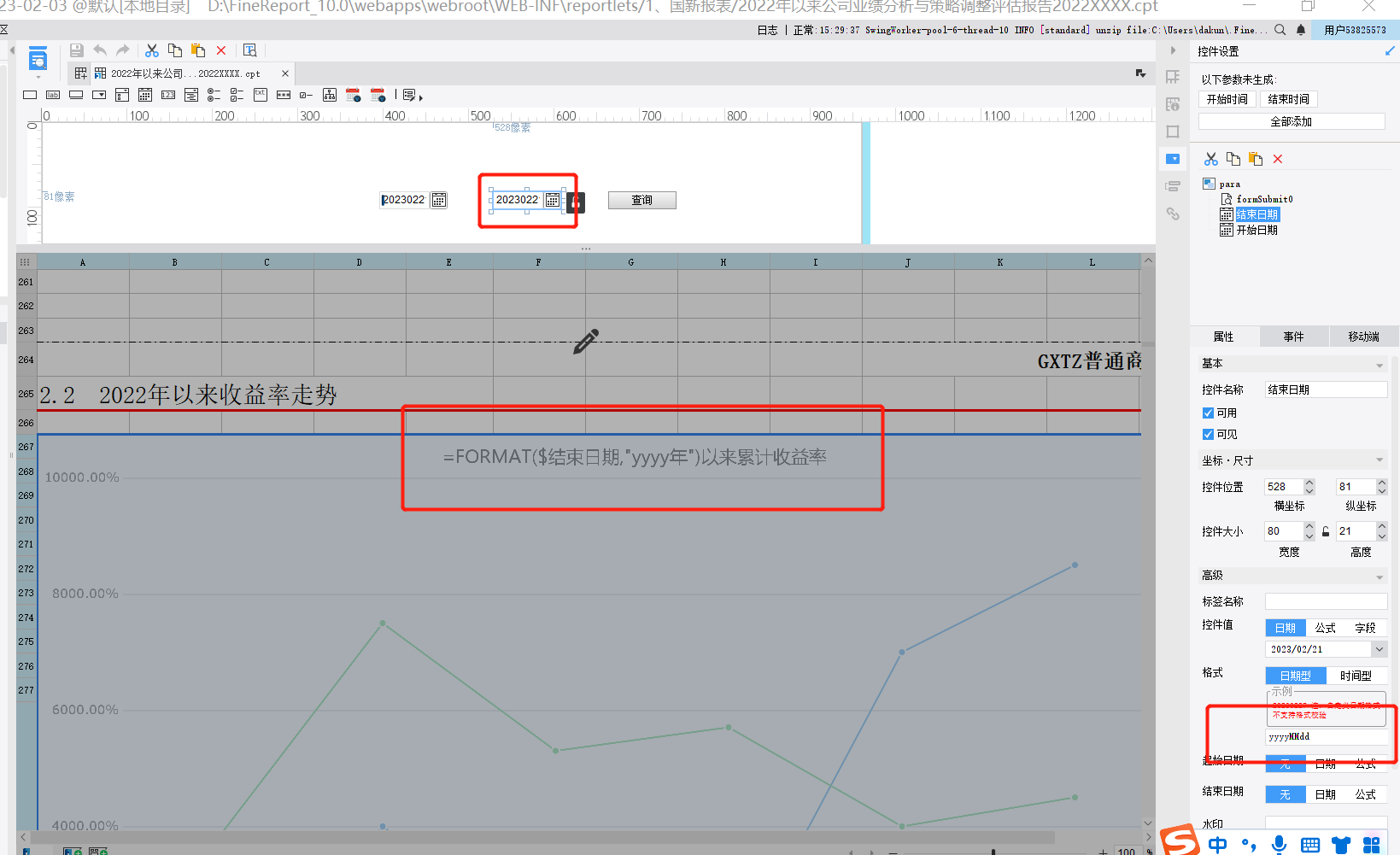The width and height of the screenshot is (1400, 855).
Task: Click the notification bell icon
Action: [1301, 30]
